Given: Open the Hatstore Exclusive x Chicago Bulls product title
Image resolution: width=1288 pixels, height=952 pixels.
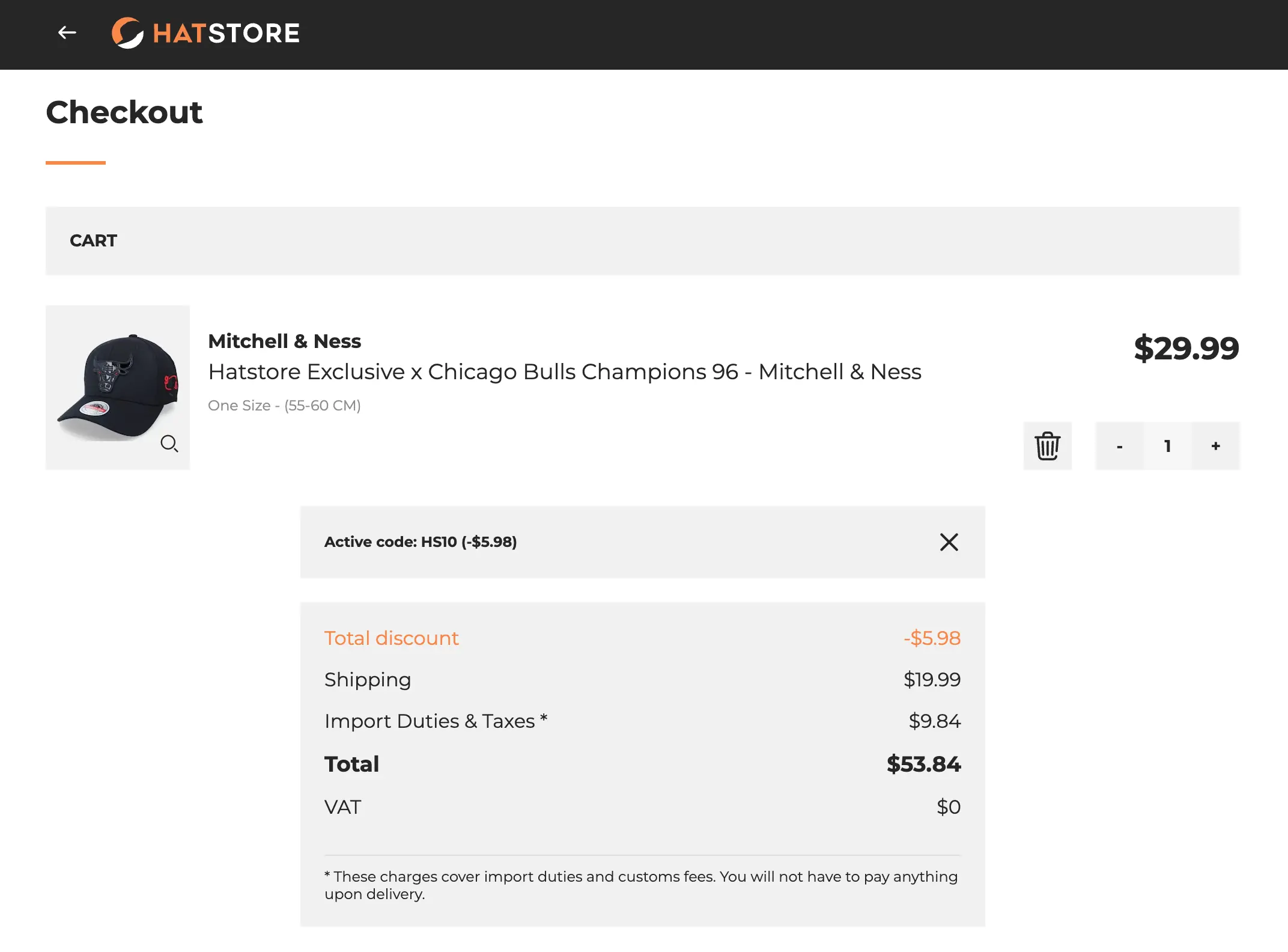Looking at the screenshot, I should [564, 372].
